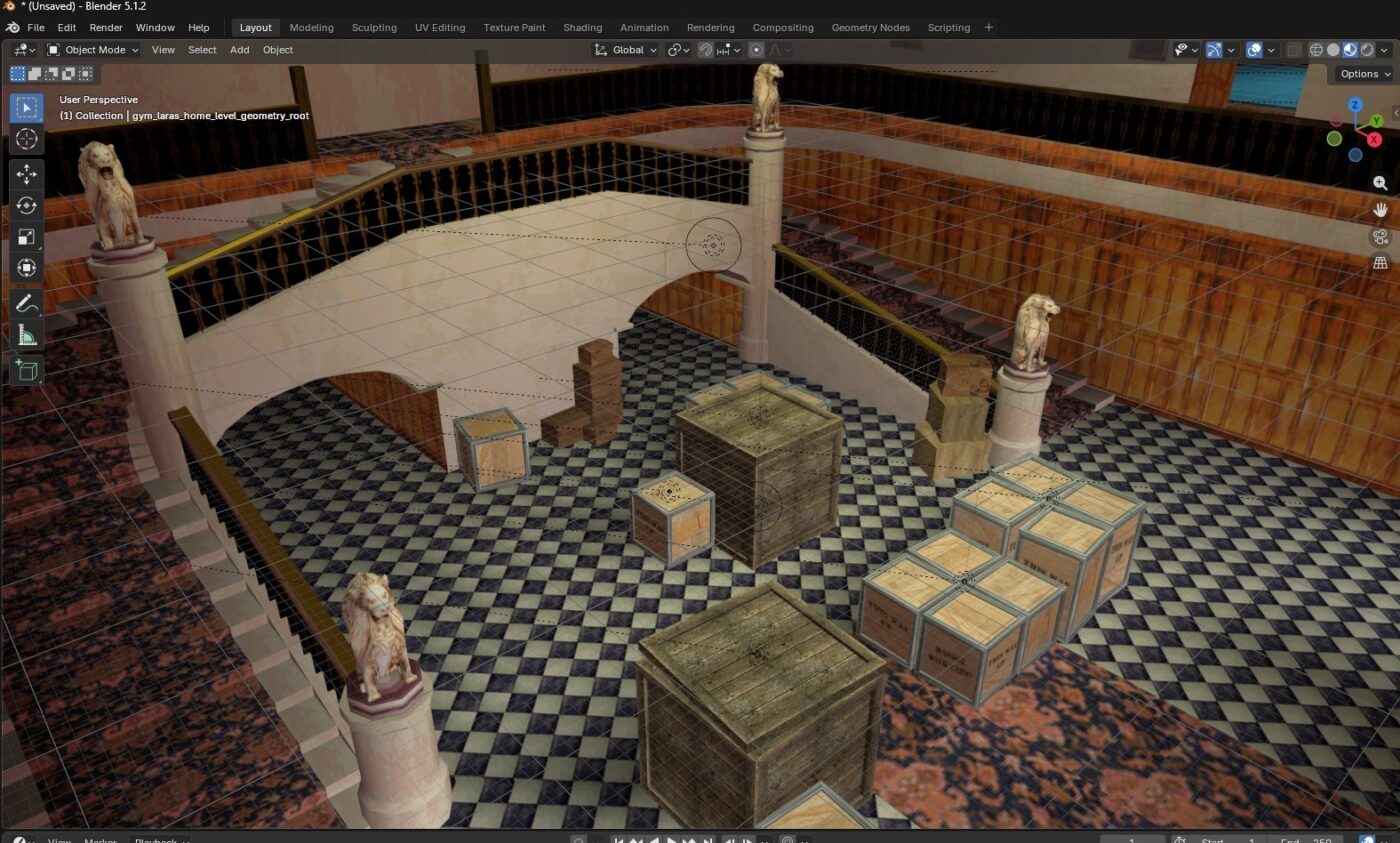Switch to the Geometry Nodes workspace
This screenshot has width=1400, height=843.
[x=870, y=27]
